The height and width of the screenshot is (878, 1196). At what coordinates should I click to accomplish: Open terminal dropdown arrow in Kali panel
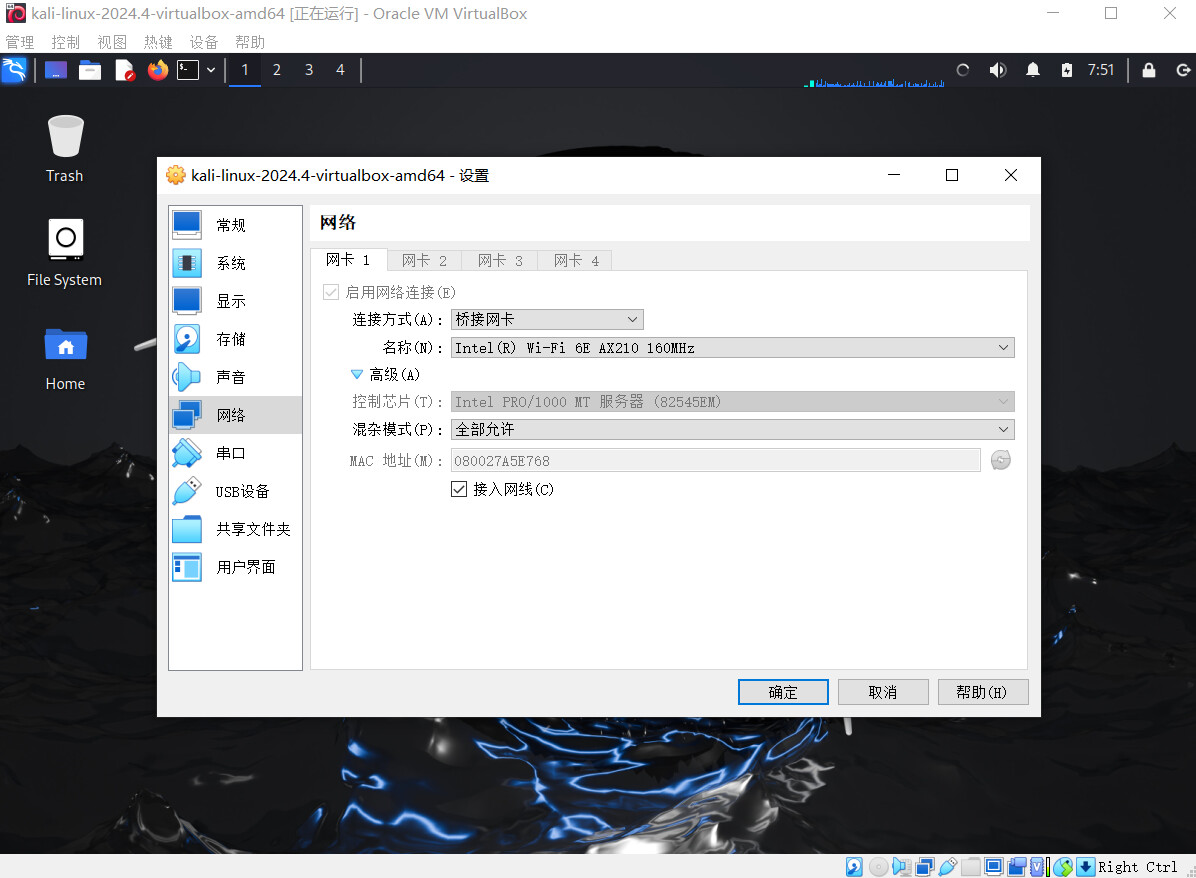[x=211, y=70]
